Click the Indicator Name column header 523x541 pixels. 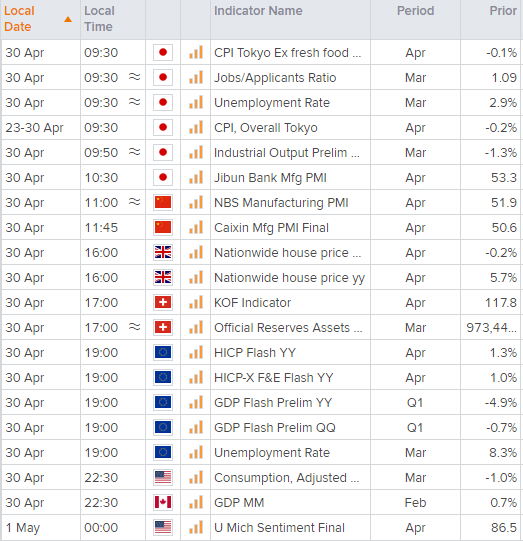click(x=258, y=11)
